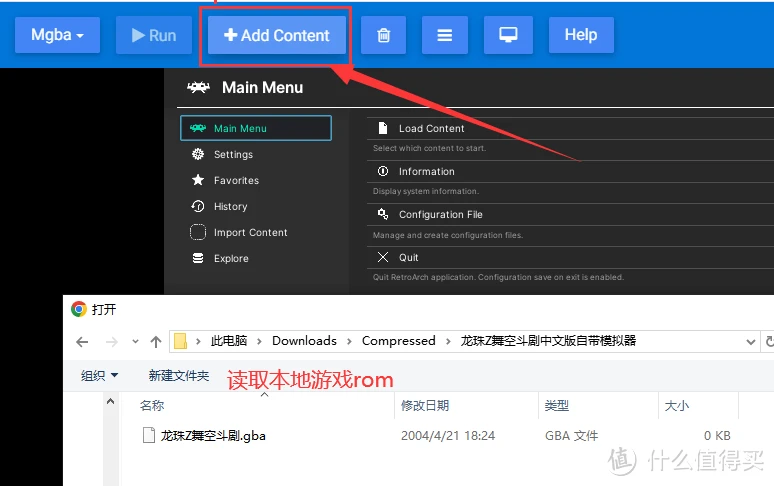Click the refresh icon in the address bar
Screen dimensions: 774x486
pyautogui.click(x=769, y=341)
